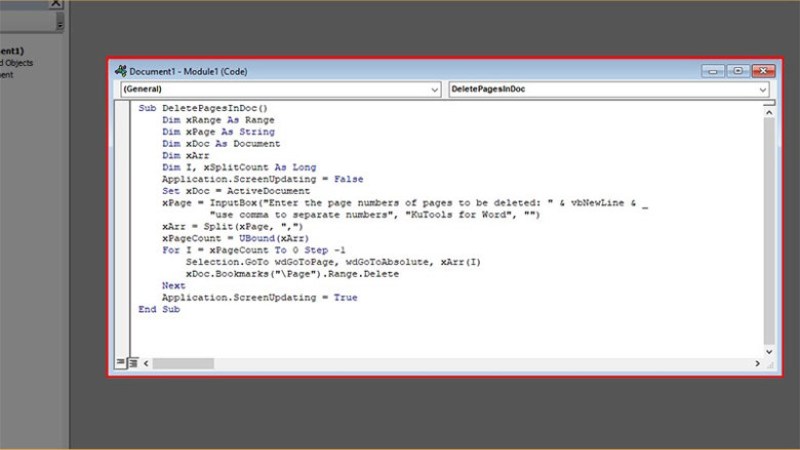The image size is (800, 450).
Task: Click the split bar above the vertical scrollbar
Action: tap(769, 103)
